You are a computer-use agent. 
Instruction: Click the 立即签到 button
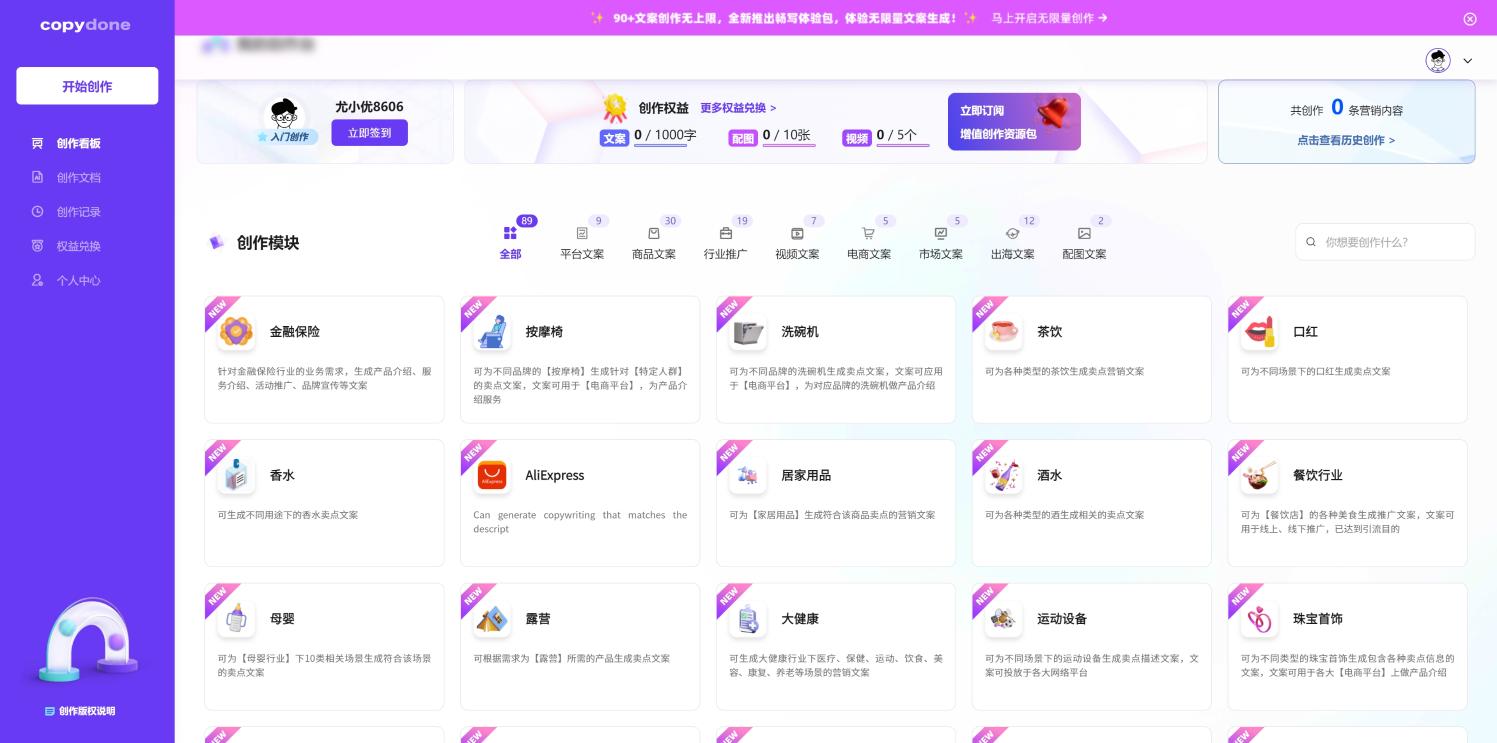pyautogui.click(x=370, y=132)
